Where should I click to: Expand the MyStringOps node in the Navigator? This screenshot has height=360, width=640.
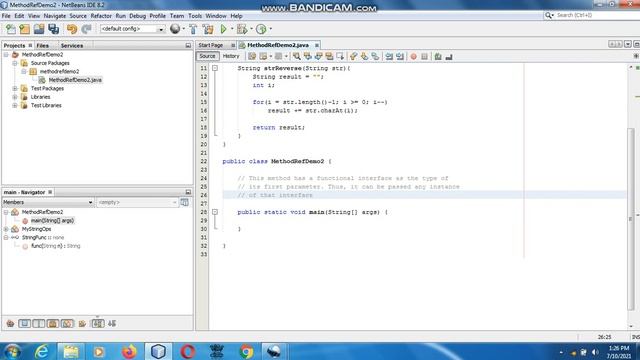6,229
